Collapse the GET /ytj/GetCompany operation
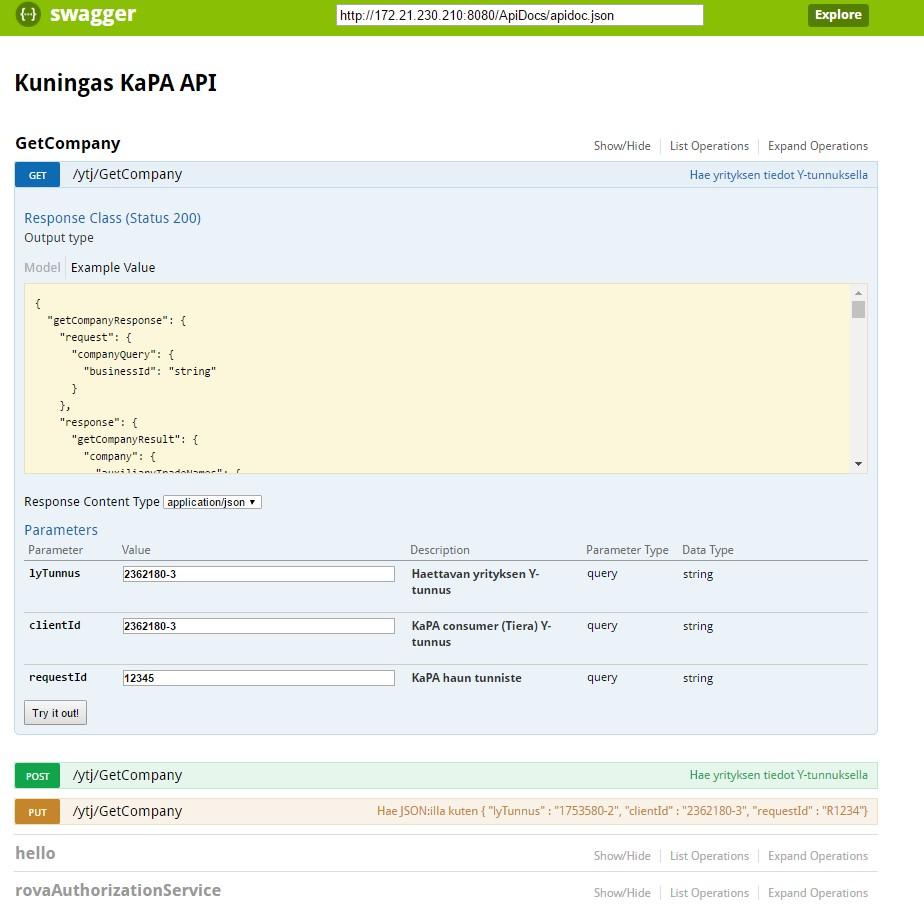Screen dimensions: 924x911 coord(37,175)
